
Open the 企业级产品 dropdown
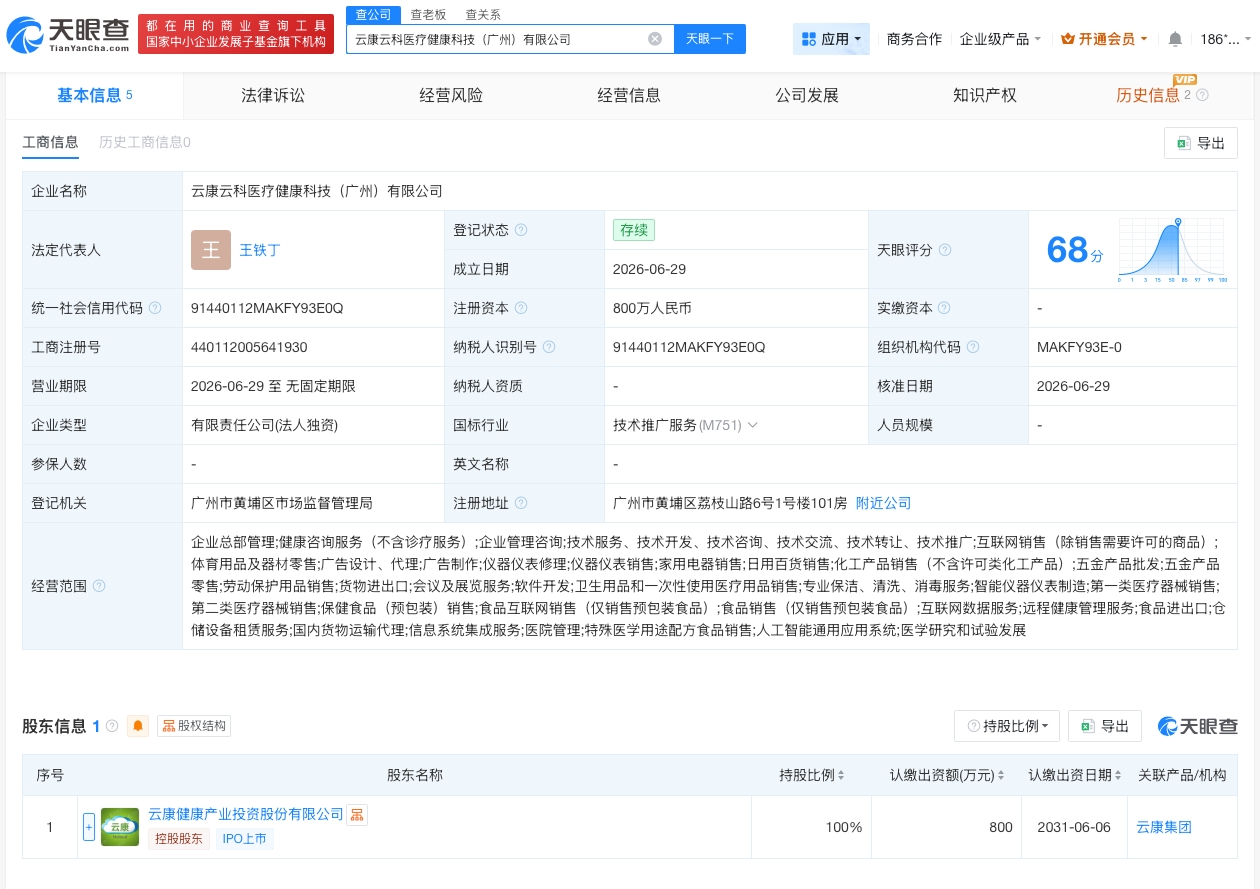1000,39
